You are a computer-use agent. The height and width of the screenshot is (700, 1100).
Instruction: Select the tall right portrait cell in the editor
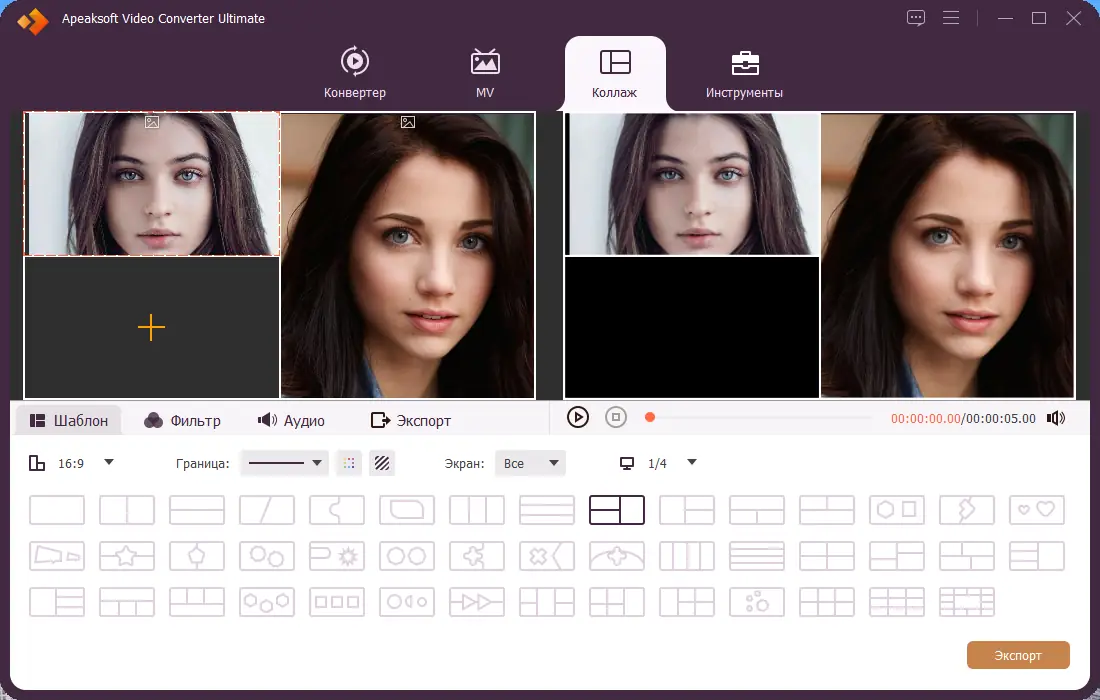point(408,255)
